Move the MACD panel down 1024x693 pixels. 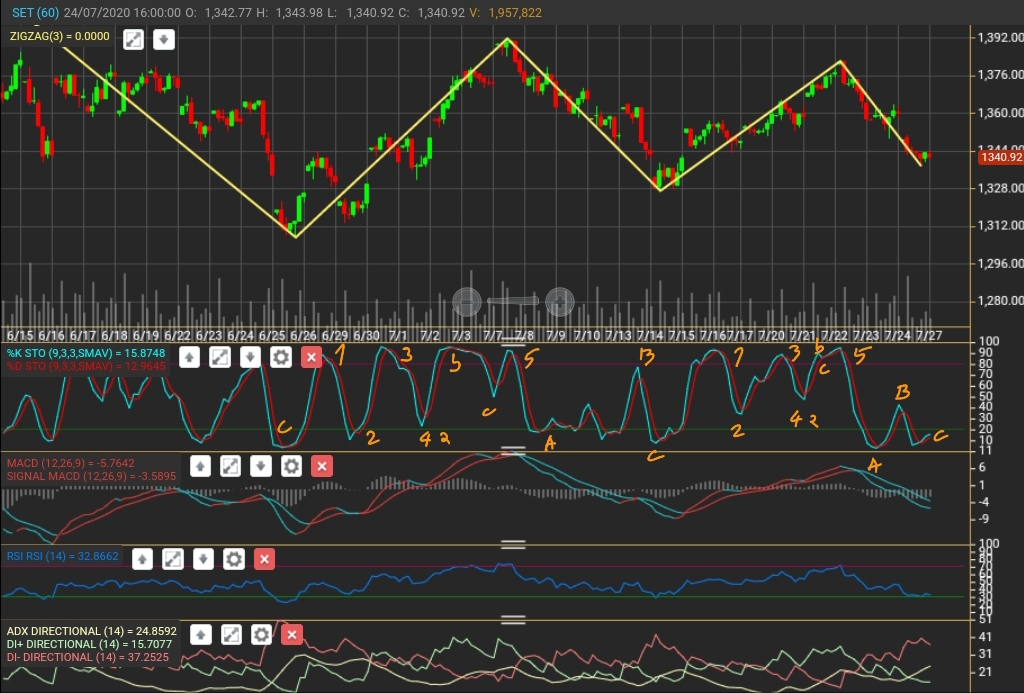tap(261, 466)
